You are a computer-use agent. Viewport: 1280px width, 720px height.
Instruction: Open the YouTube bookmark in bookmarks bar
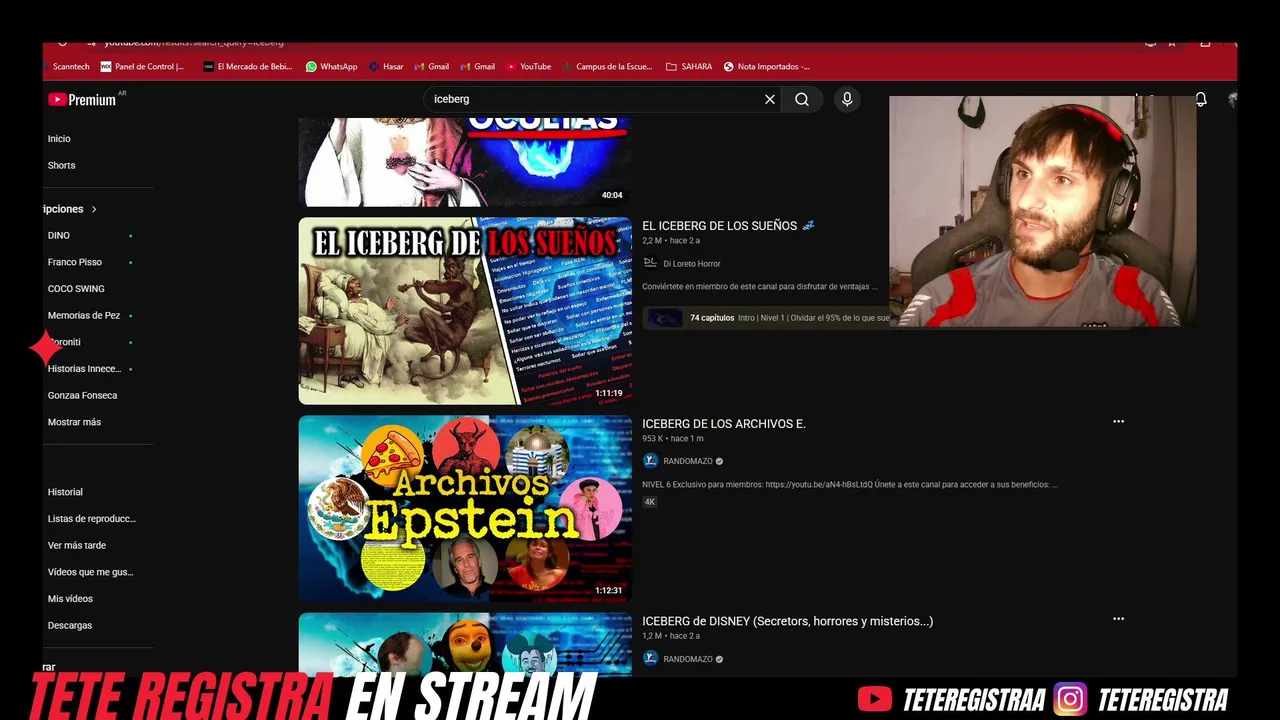pos(529,67)
